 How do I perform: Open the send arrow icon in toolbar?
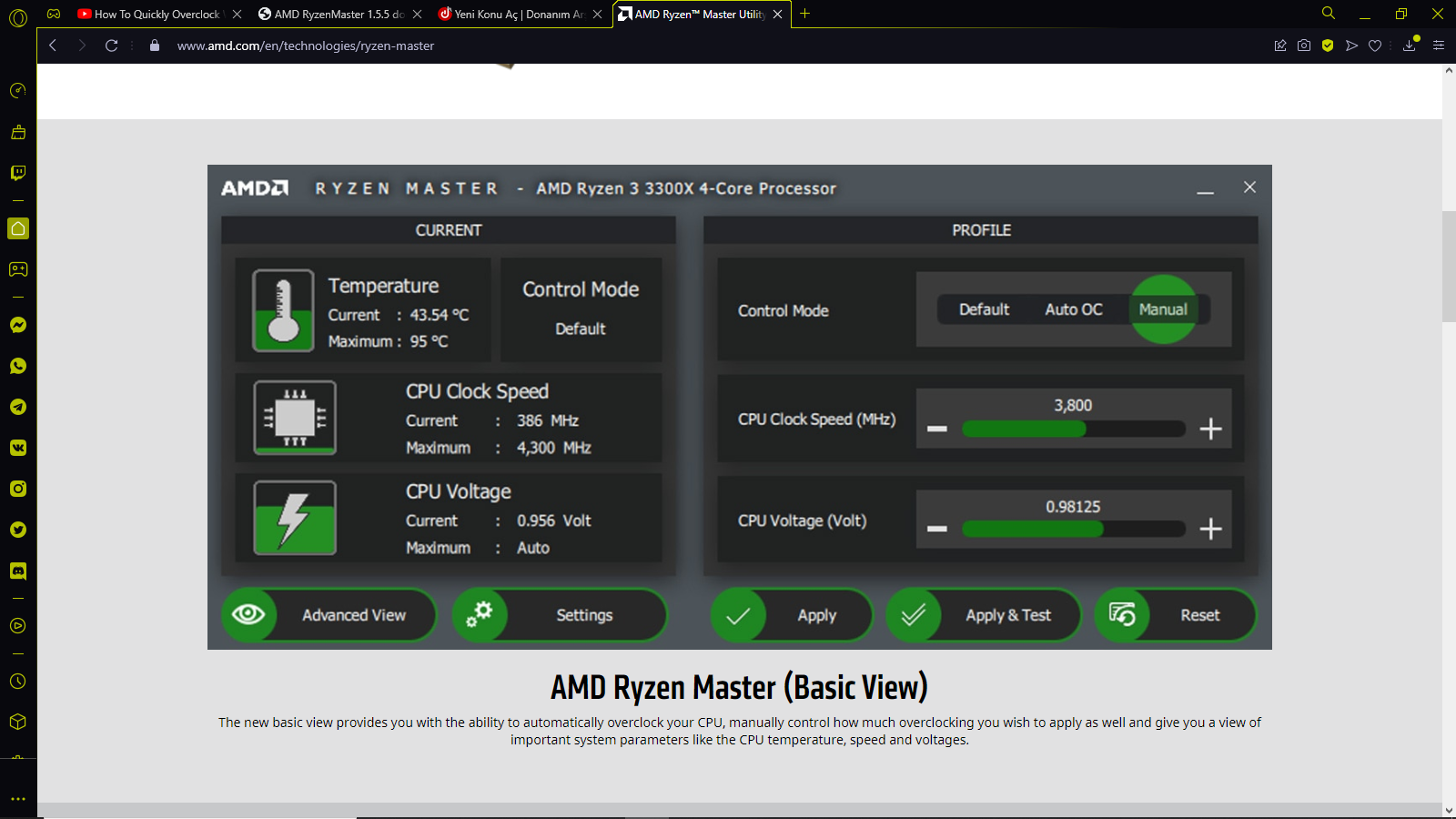(1351, 45)
